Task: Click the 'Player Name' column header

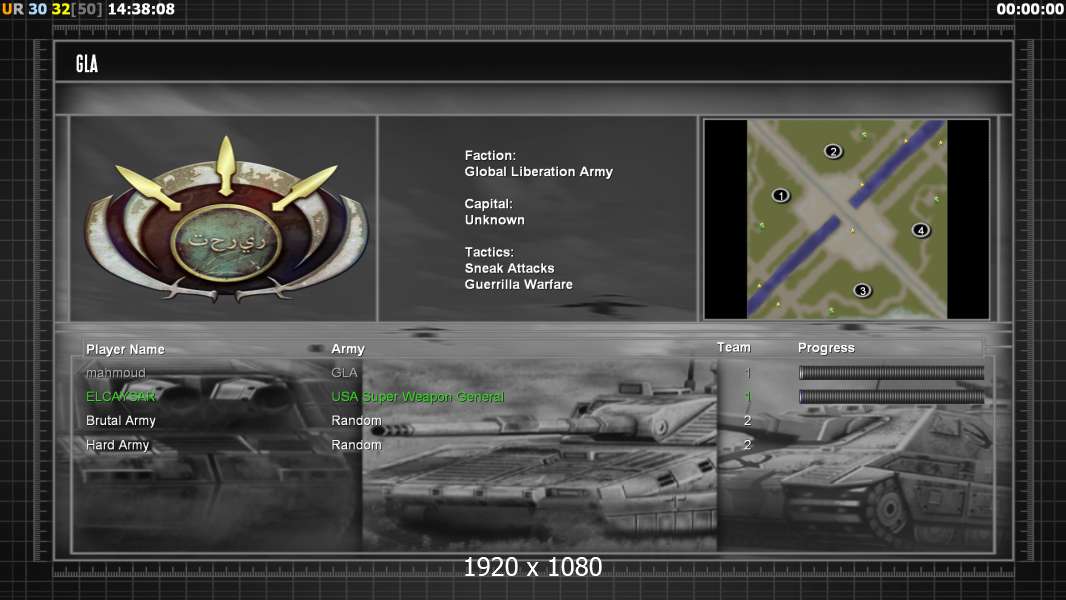Action: pos(125,349)
